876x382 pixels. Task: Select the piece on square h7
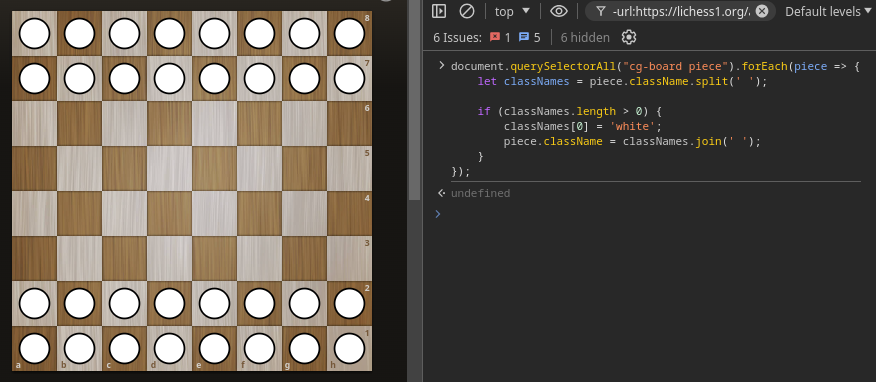350,78
